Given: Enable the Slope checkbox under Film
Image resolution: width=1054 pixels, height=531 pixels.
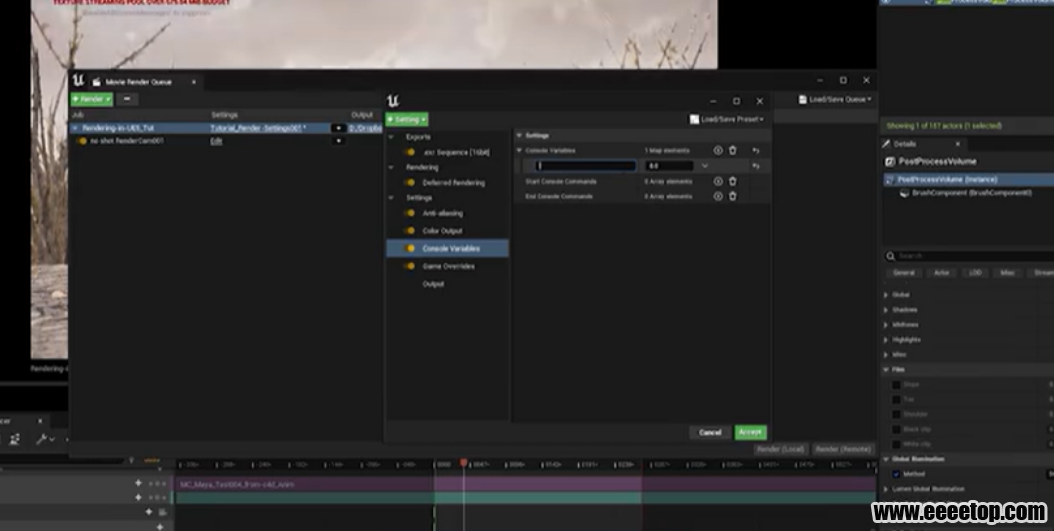Looking at the screenshot, I should point(896,384).
